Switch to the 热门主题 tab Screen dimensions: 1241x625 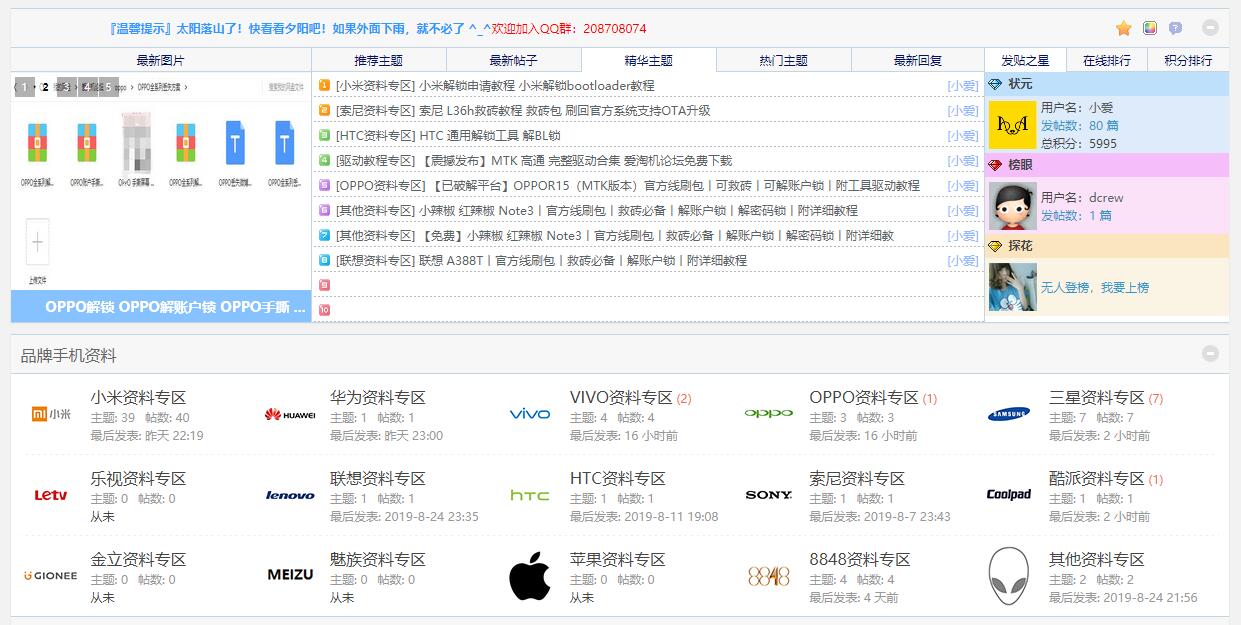[x=783, y=60]
